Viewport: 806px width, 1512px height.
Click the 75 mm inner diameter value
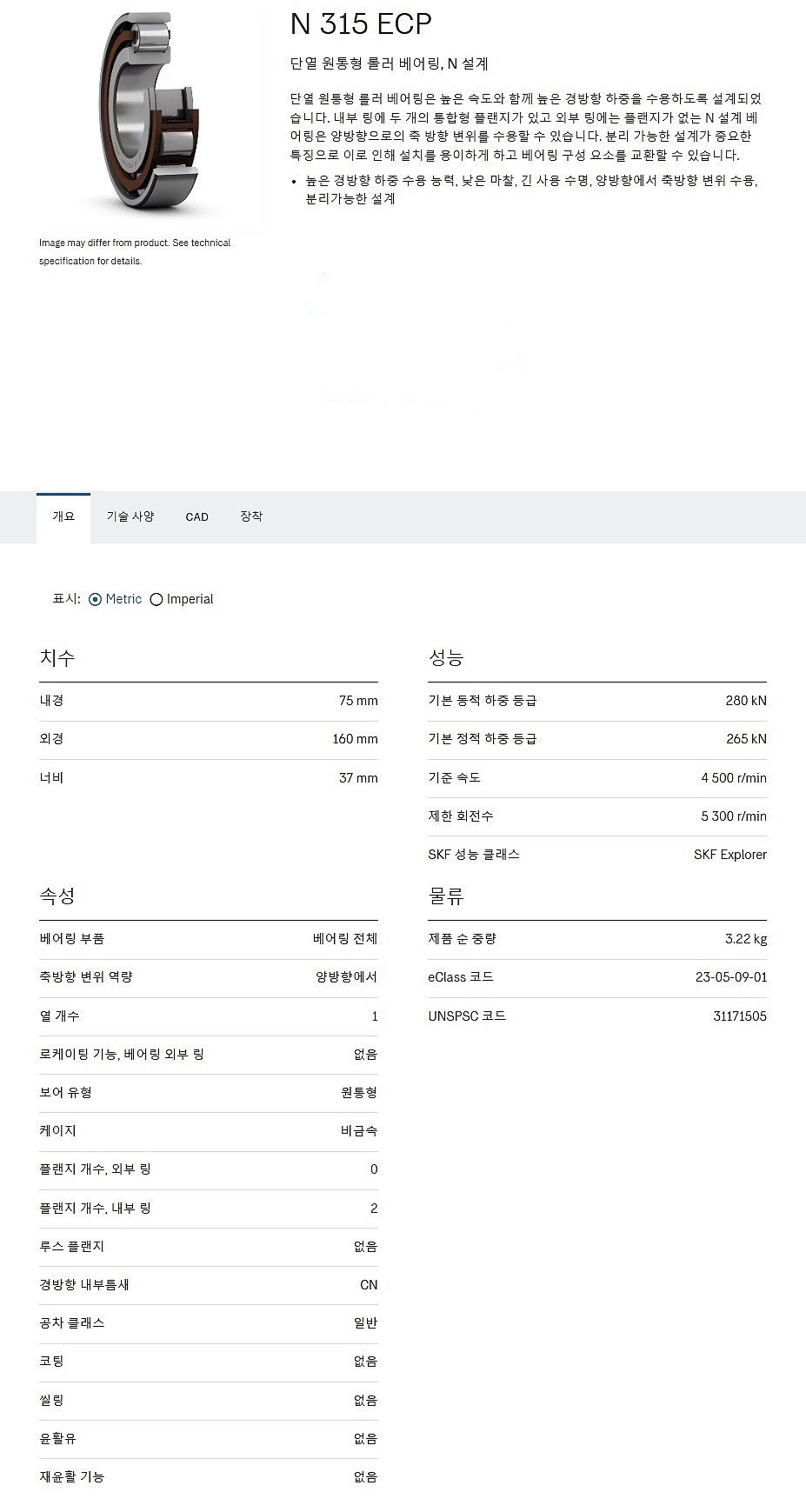358,701
